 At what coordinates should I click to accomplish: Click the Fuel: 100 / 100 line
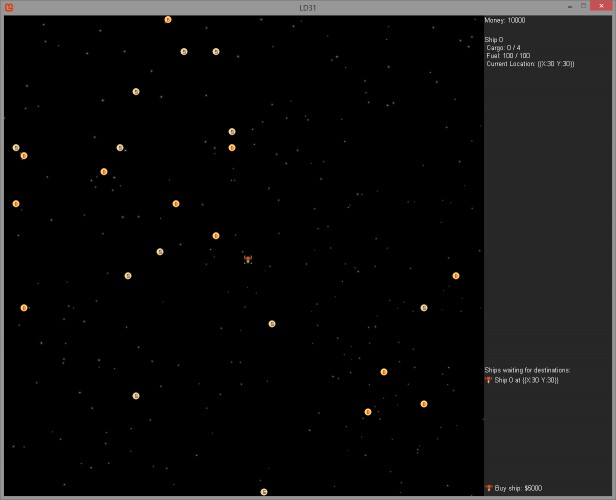coord(508,56)
